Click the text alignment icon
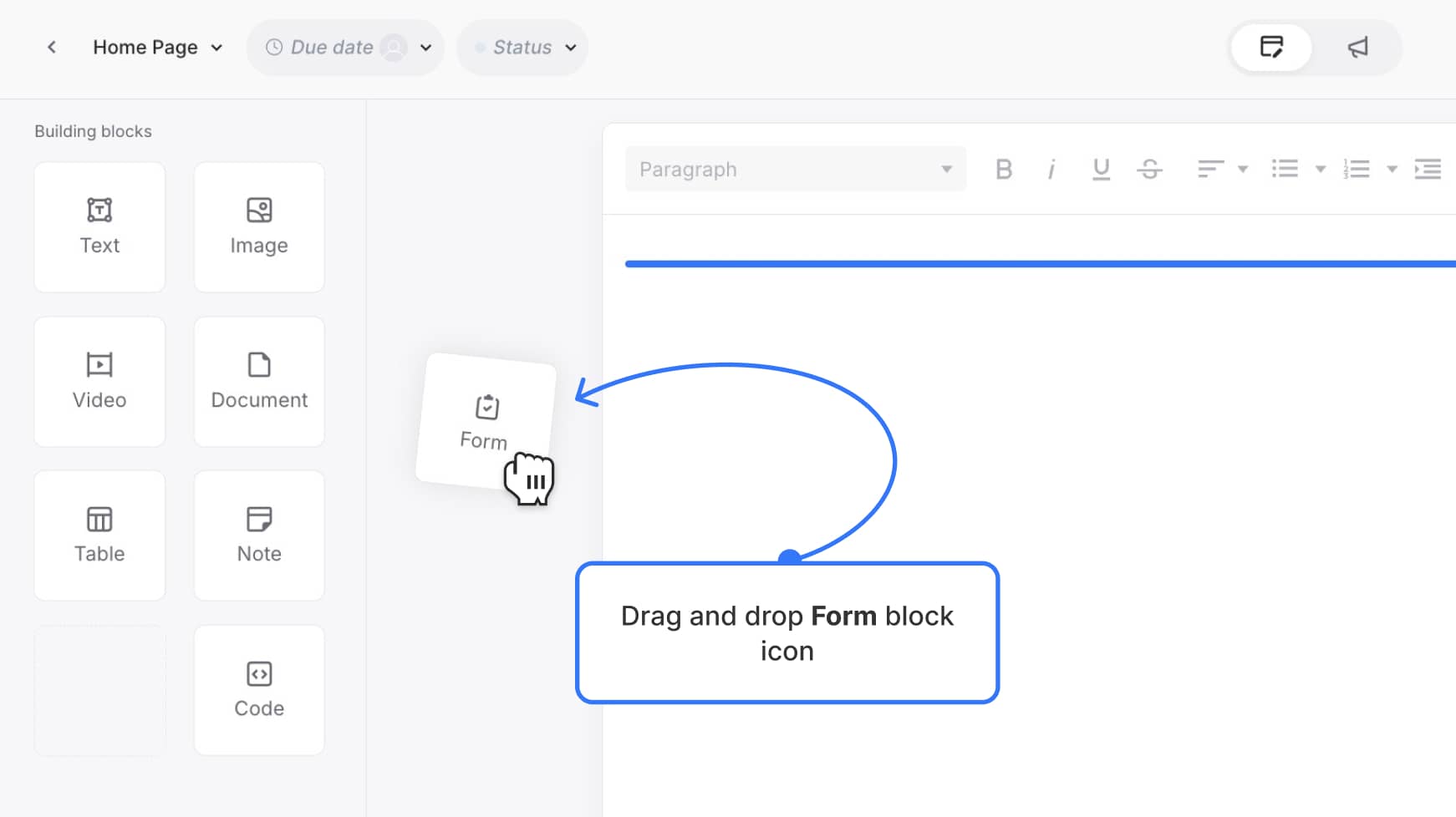This screenshot has height=817, width=1456. click(1210, 170)
